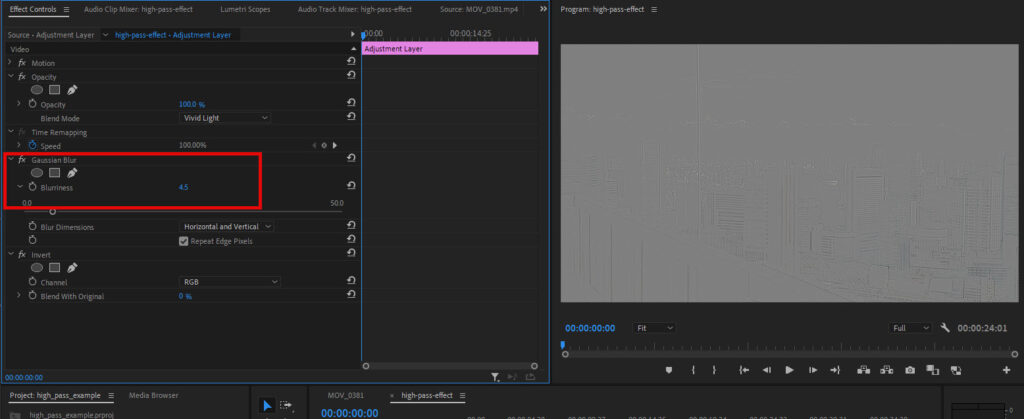Toggle Repeat Edge Pixels checkbox
Screen dimensions: 1024x419
click(x=184, y=241)
